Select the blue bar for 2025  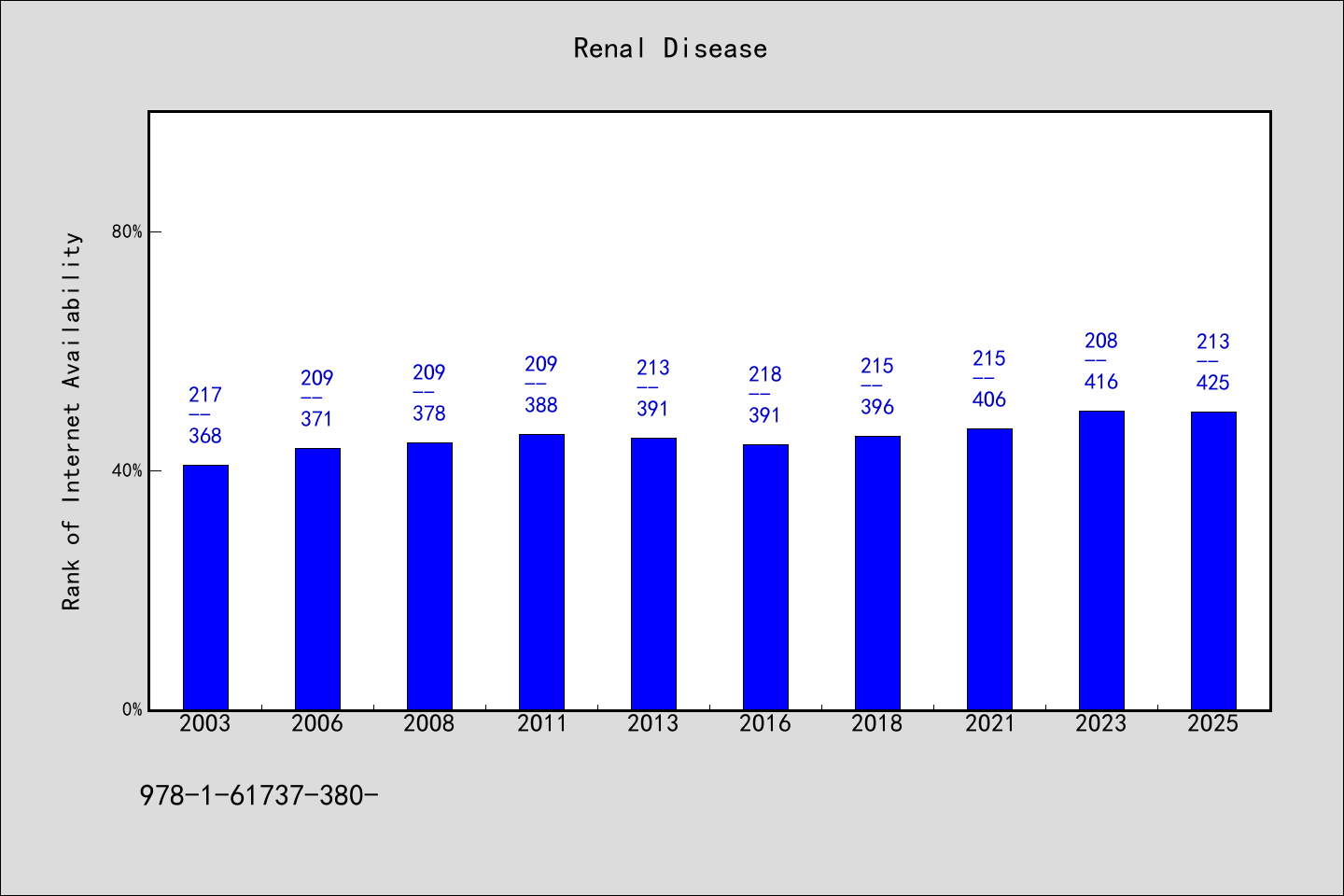tap(1213, 561)
